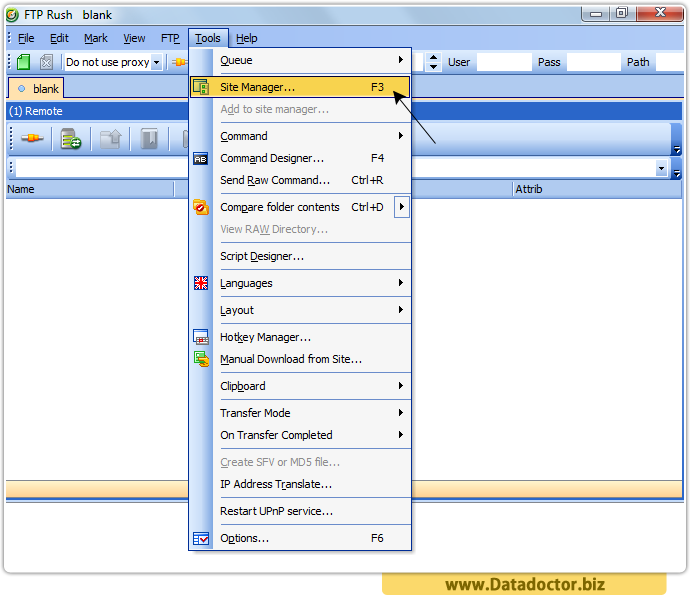Click the port stepper up arrow
Screen dimensions: 690x595
433,57
